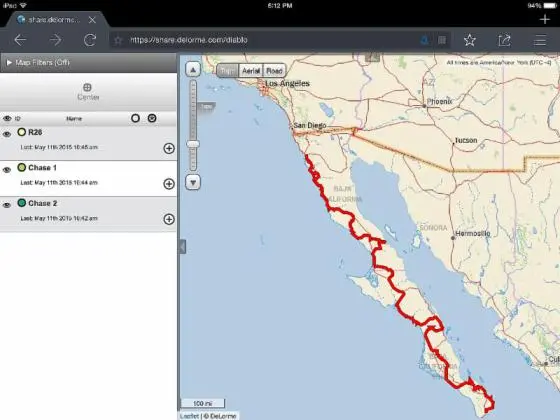This screenshot has width=560, height=420.
Task: Add R26 details with plus circle
Action: 169,148
